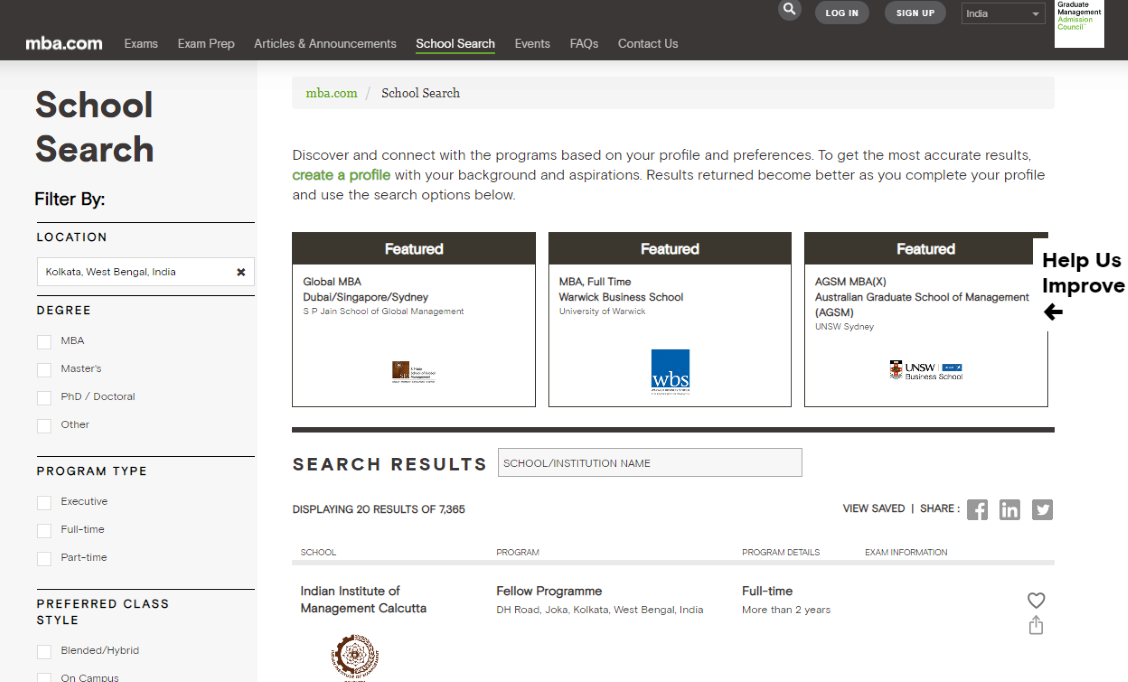Open the FAQs page

[x=584, y=44]
